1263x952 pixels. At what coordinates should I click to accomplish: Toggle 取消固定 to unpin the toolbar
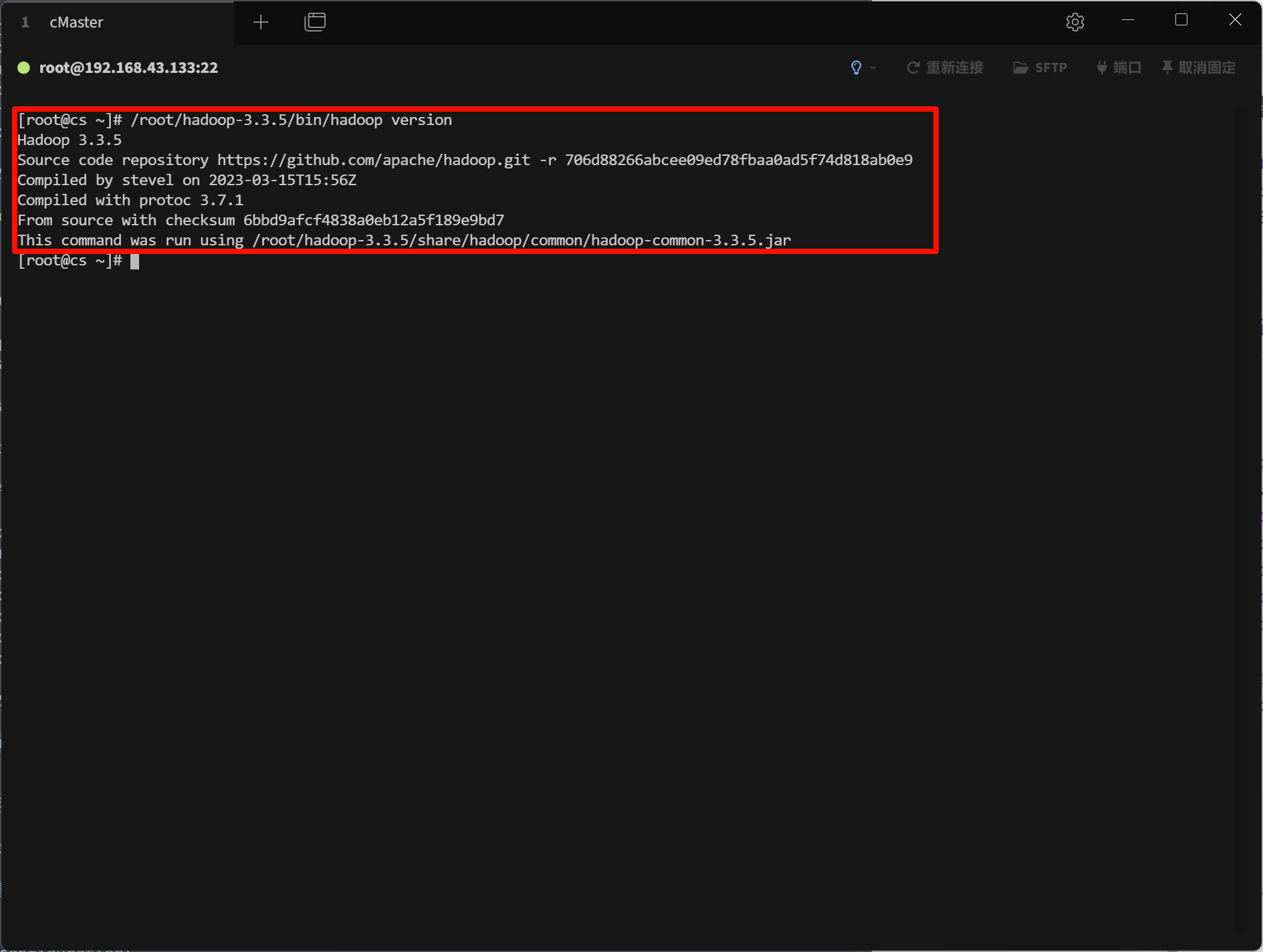coord(1199,68)
